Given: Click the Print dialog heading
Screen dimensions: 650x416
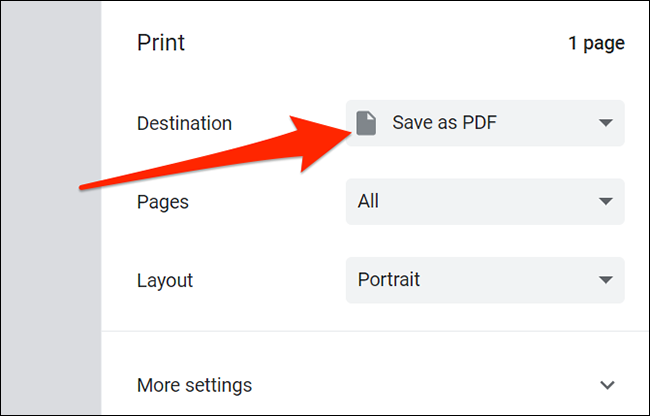Looking at the screenshot, I should click(161, 43).
